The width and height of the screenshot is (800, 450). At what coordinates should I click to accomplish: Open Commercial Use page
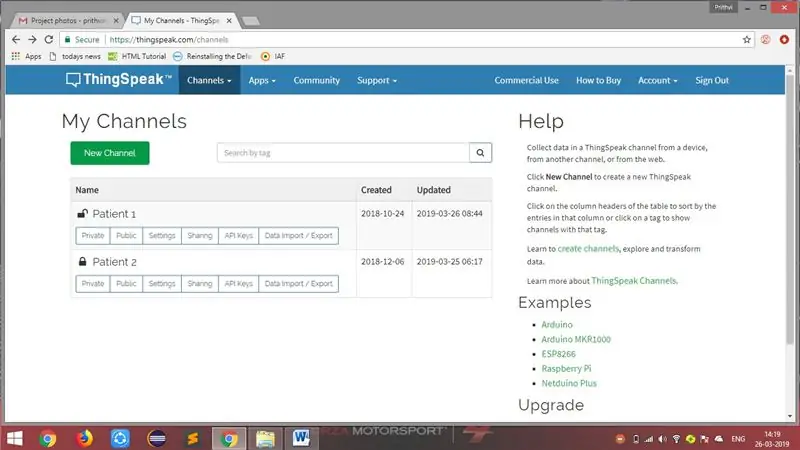click(x=526, y=80)
